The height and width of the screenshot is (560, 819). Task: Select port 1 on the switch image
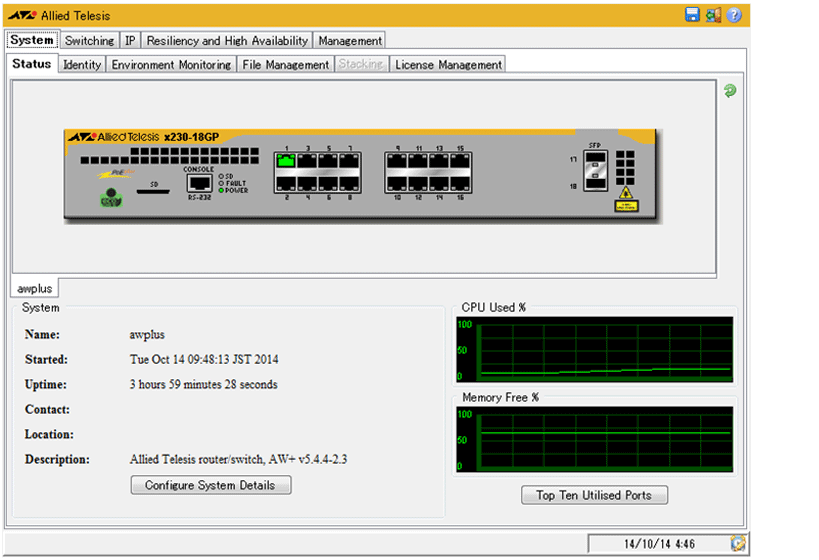(286, 160)
